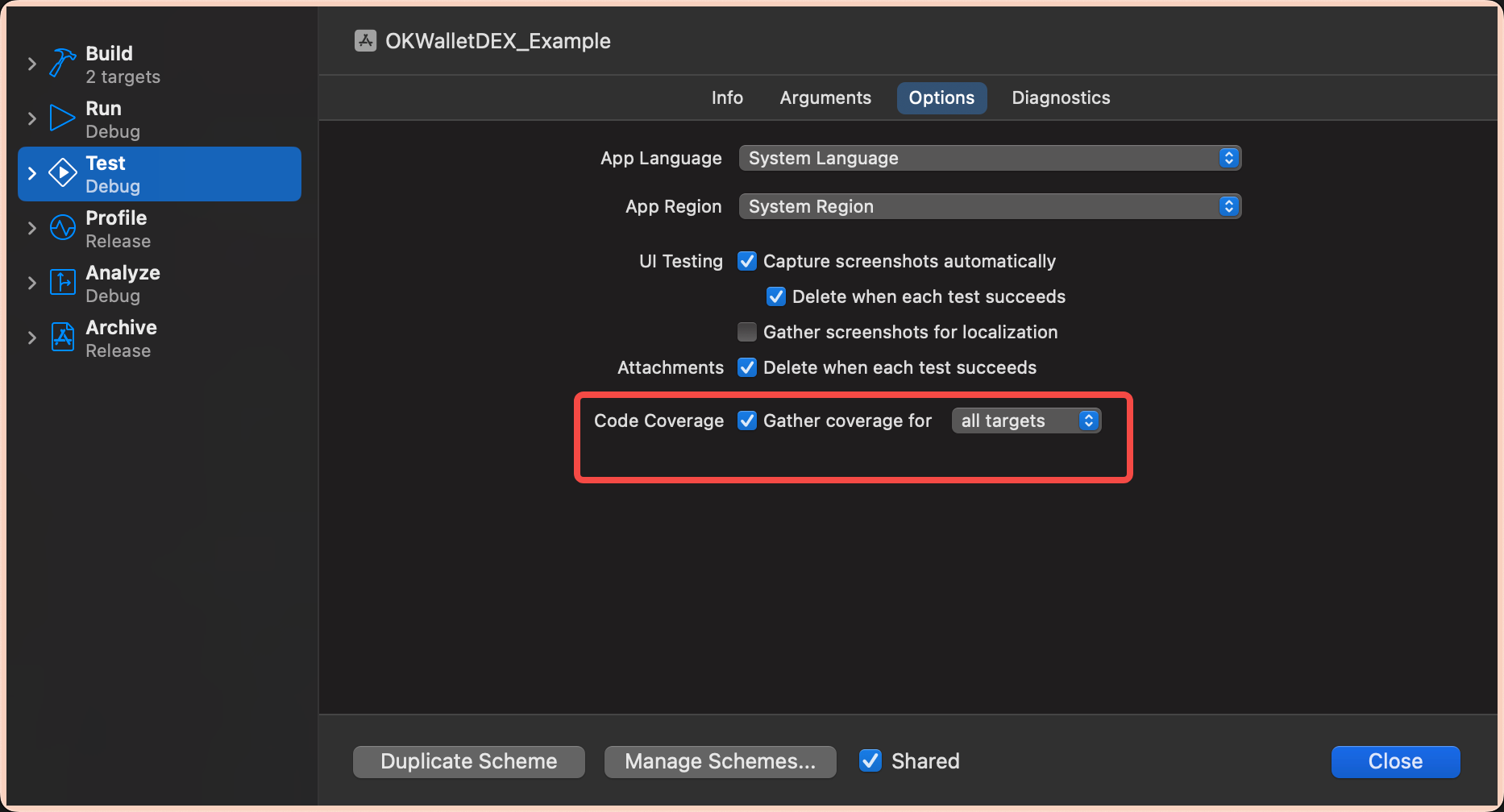Click the Code Coverage label
This screenshot has width=1504, height=812.
[659, 420]
